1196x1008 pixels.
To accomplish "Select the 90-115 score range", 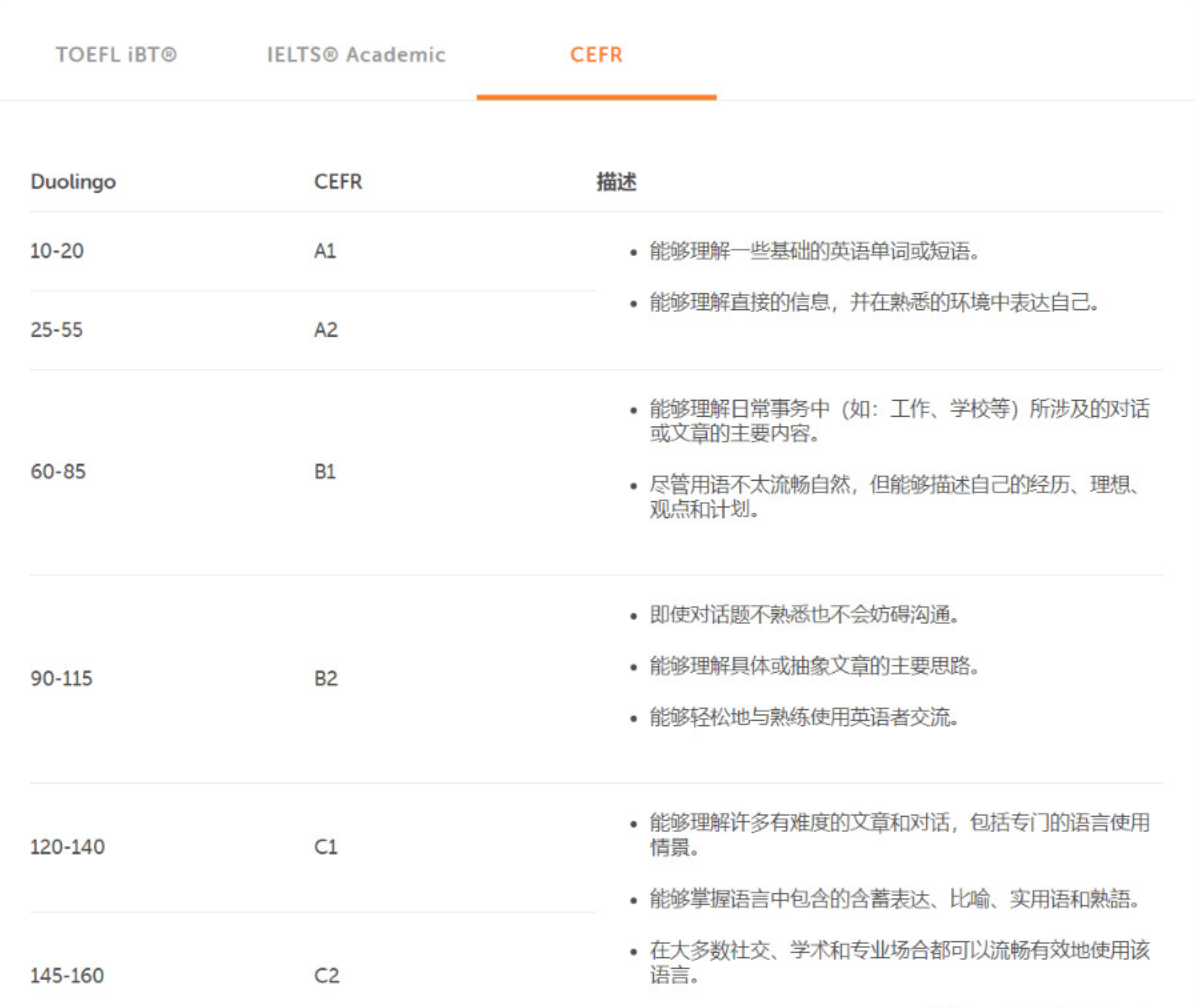I will coord(62,678).
